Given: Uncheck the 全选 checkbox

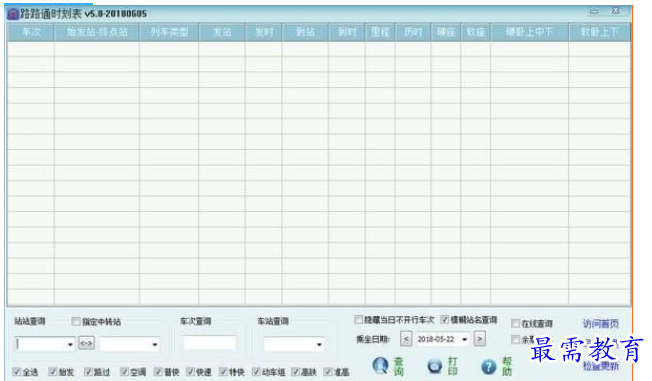Looking at the screenshot, I should [17, 371].
